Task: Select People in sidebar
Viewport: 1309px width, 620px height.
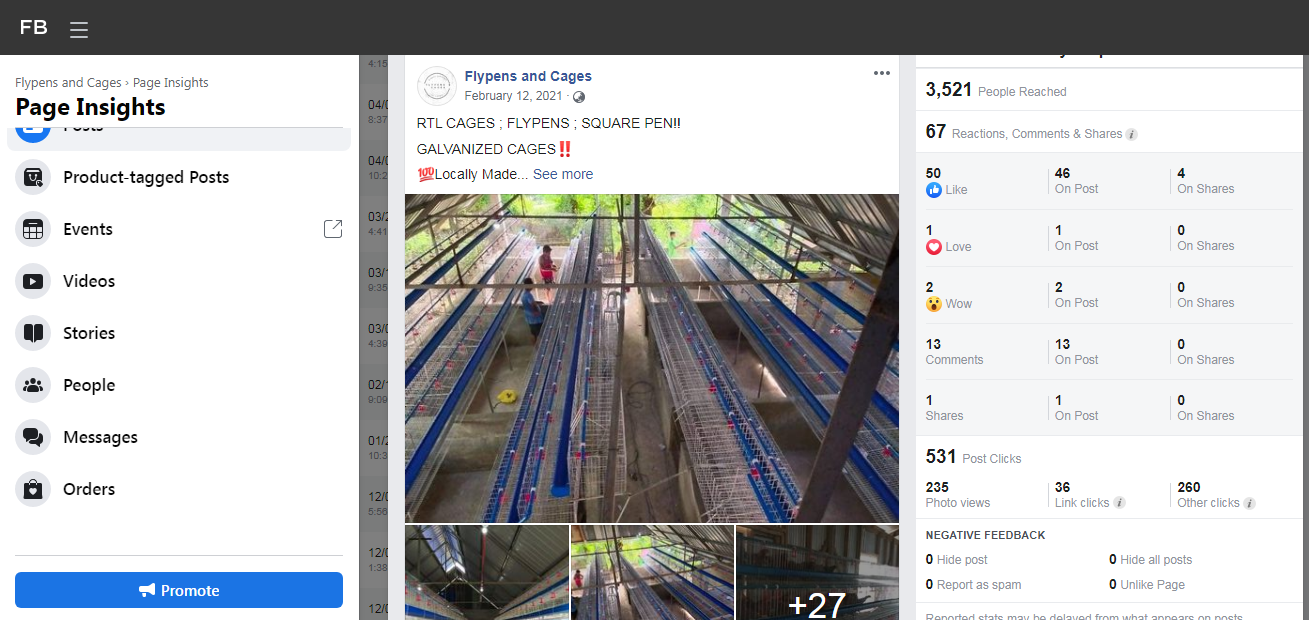Action: [x=179, y=385]
